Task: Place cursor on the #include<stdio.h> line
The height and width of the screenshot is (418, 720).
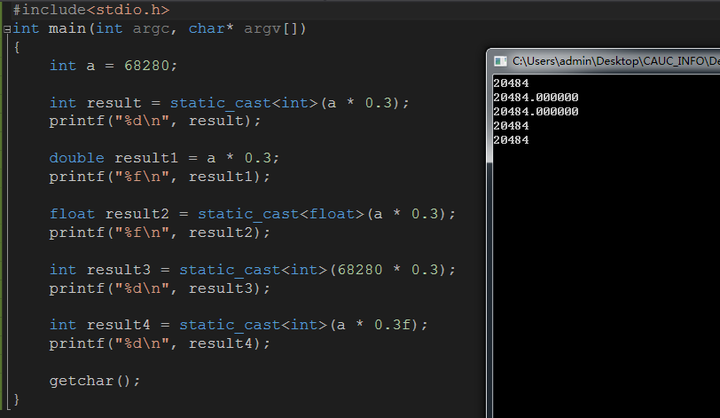Action: pyautogui.click(x=91, y=10)
